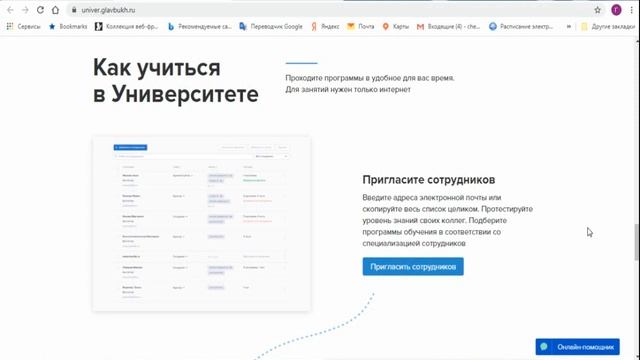Go back with the browser back arrow
The height and width of the screenshot is (360, 640).
coord(10,10)
